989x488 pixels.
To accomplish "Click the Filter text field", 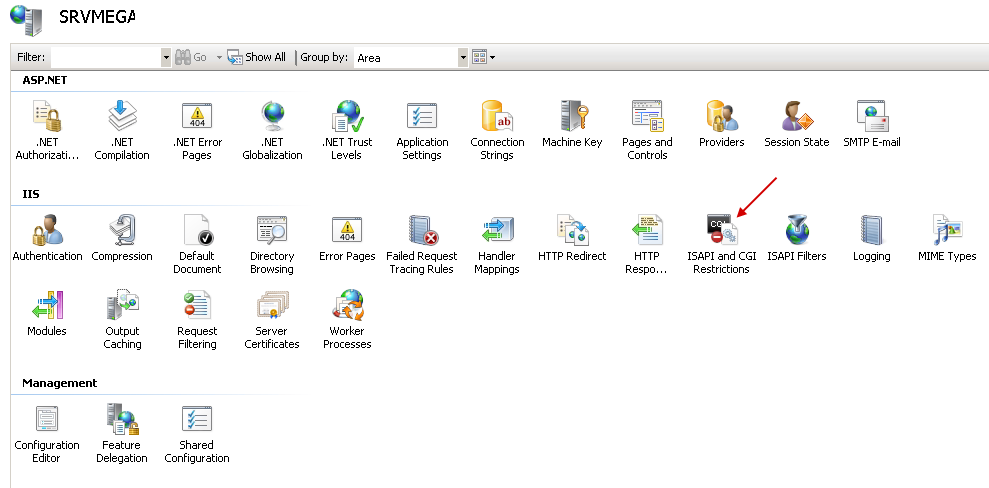I will pos(105,57).
